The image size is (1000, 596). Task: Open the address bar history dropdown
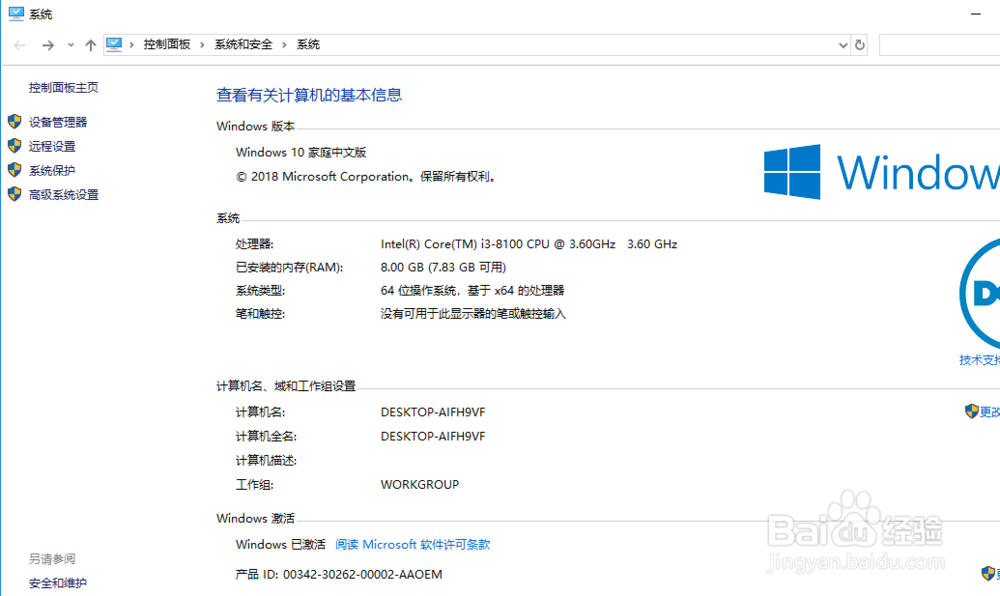coord(843,45)
